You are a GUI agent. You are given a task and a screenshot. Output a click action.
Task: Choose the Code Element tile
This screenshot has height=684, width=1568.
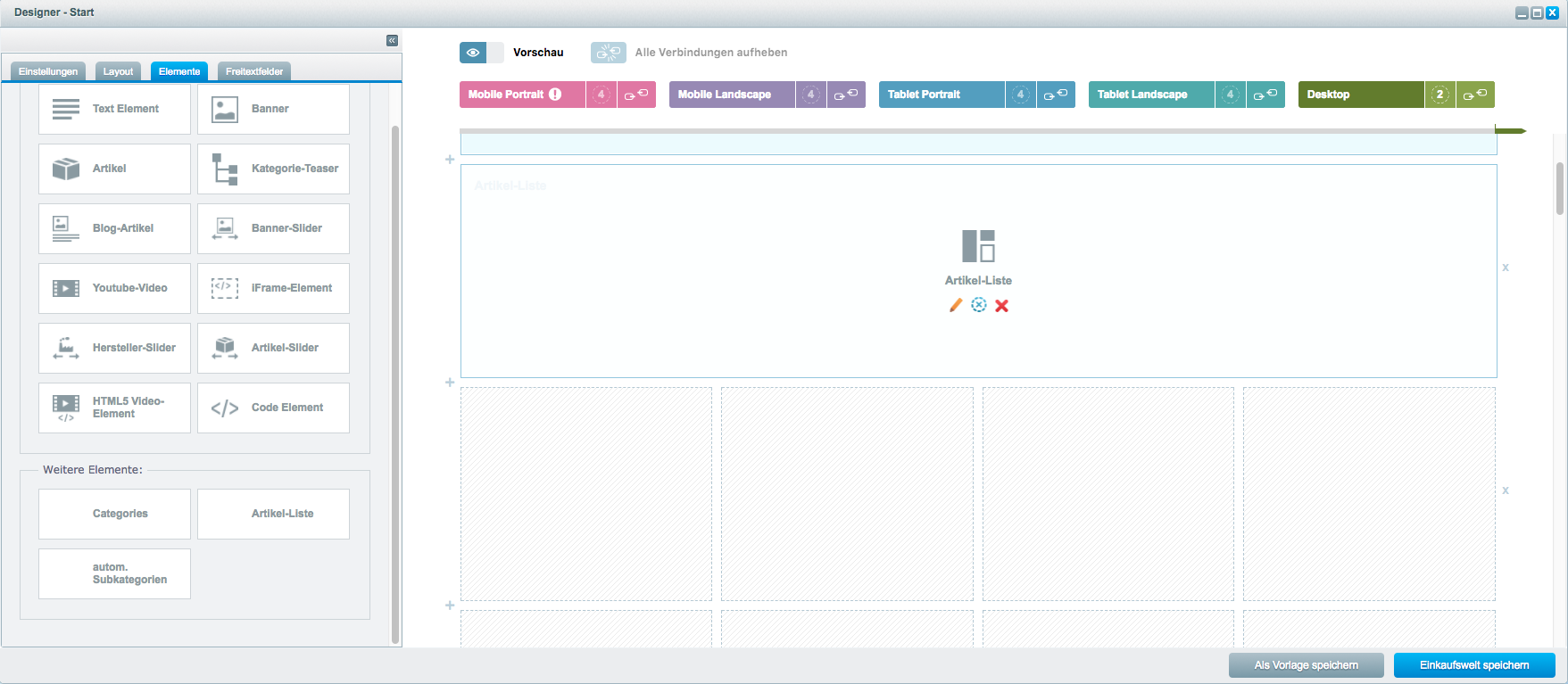click(x=273, y=408)
